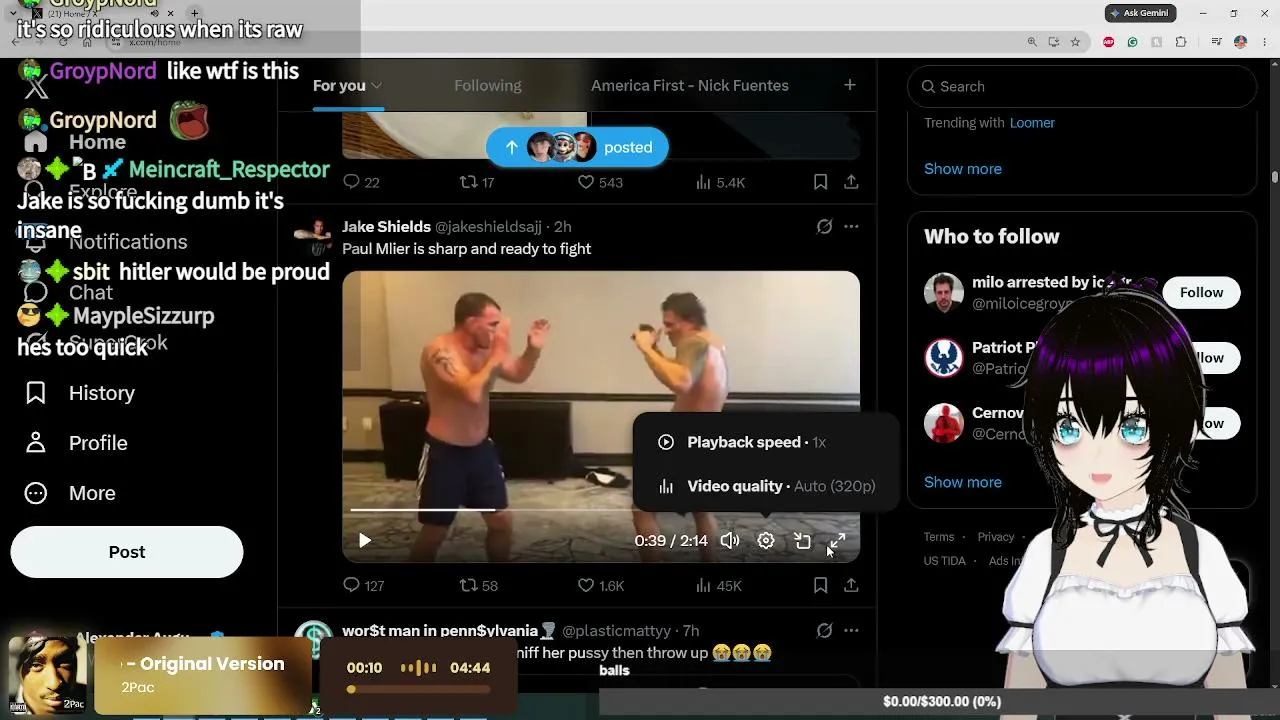The image size is (1280, 720).
Task: Enter fullscreen on the video player
Action: [838, 541]
